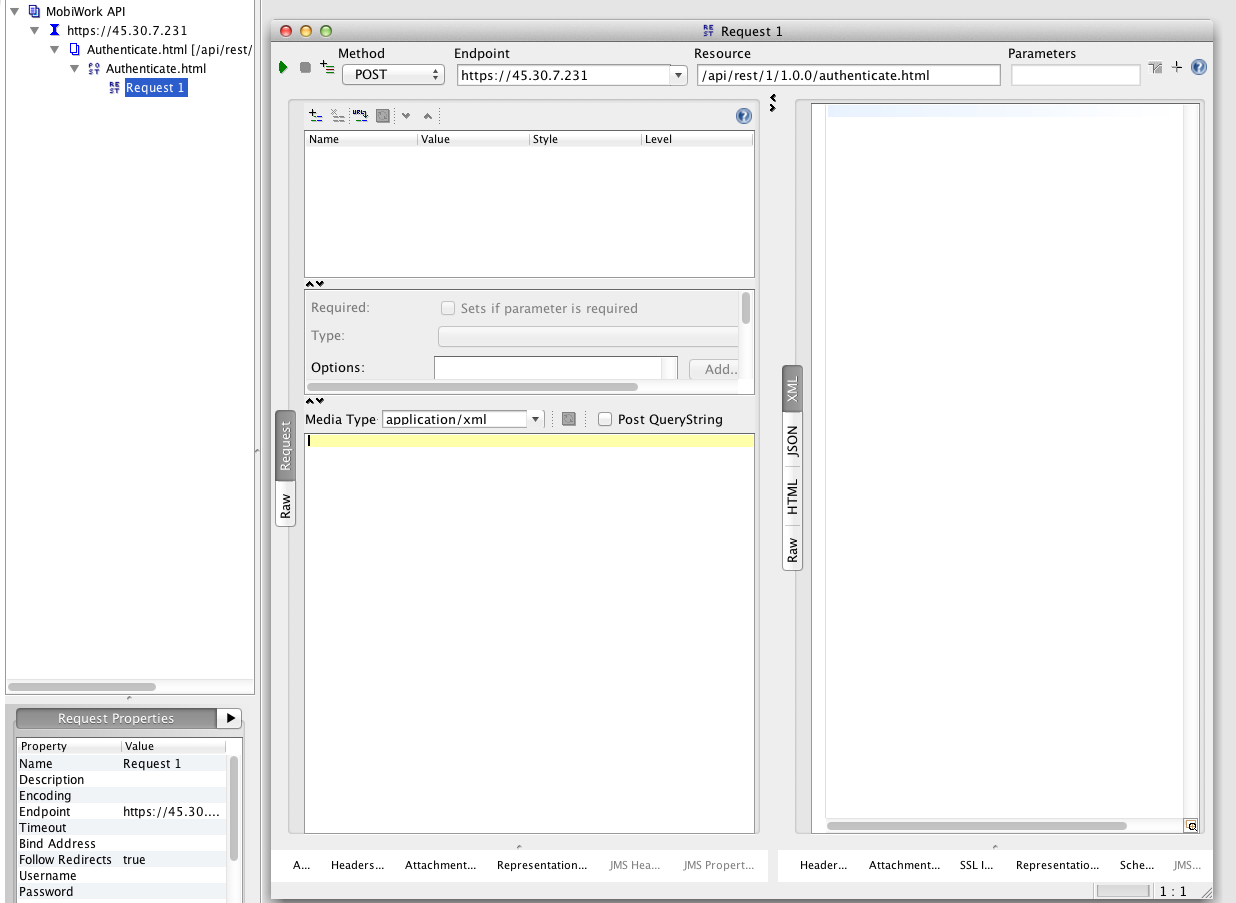Collapse the MobiWork API project tree node
This screenshot has height=903, width=1236.
pyautogui.click(x=15, y=12)
